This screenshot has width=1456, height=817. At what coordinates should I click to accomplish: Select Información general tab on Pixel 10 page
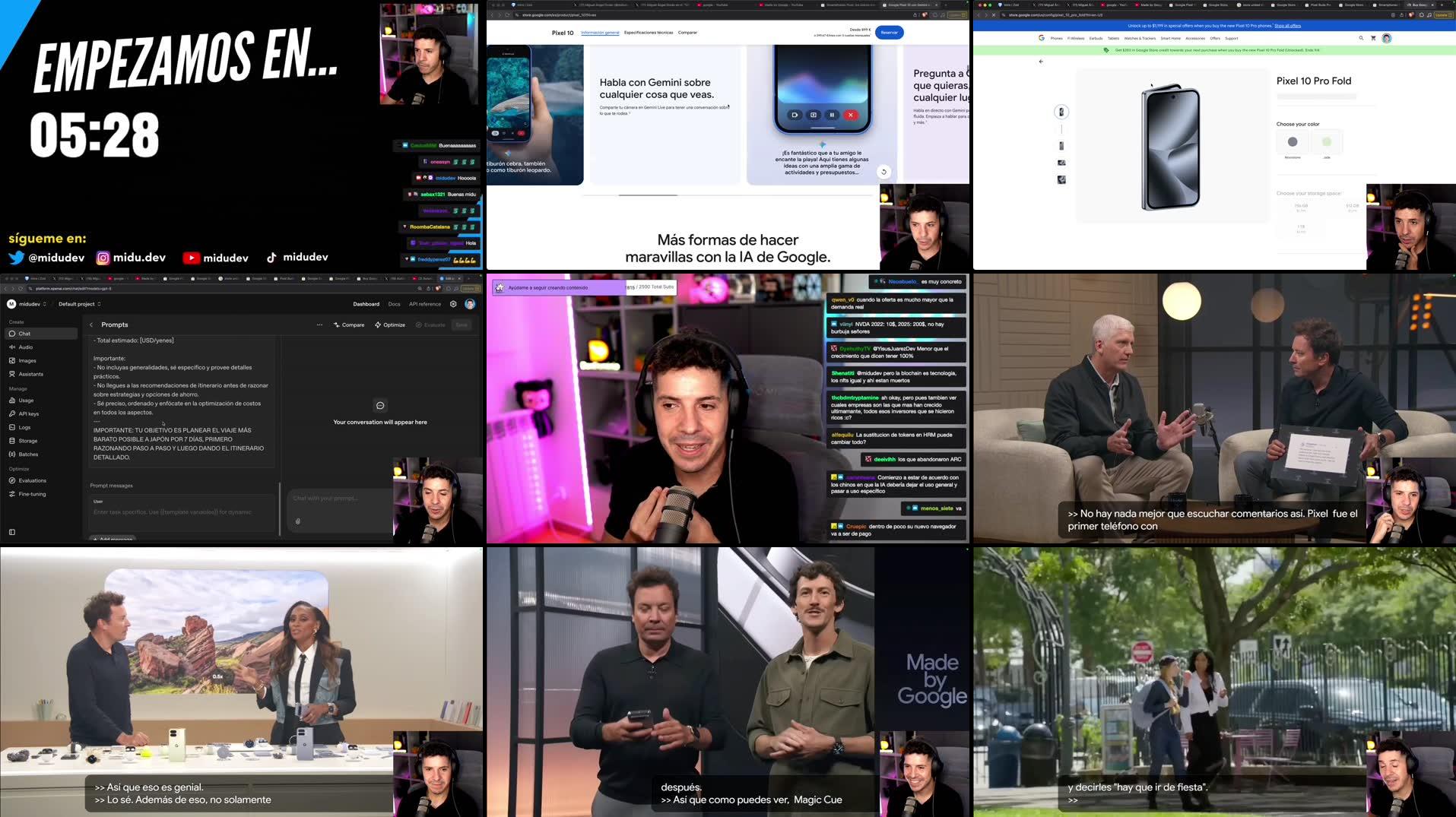pos(600,33)
